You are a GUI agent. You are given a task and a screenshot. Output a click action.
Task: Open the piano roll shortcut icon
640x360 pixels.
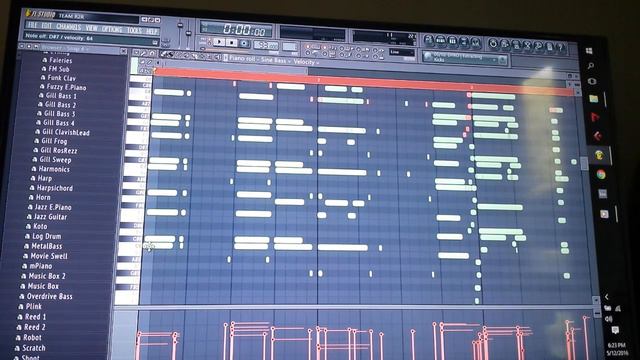(452, 41)
